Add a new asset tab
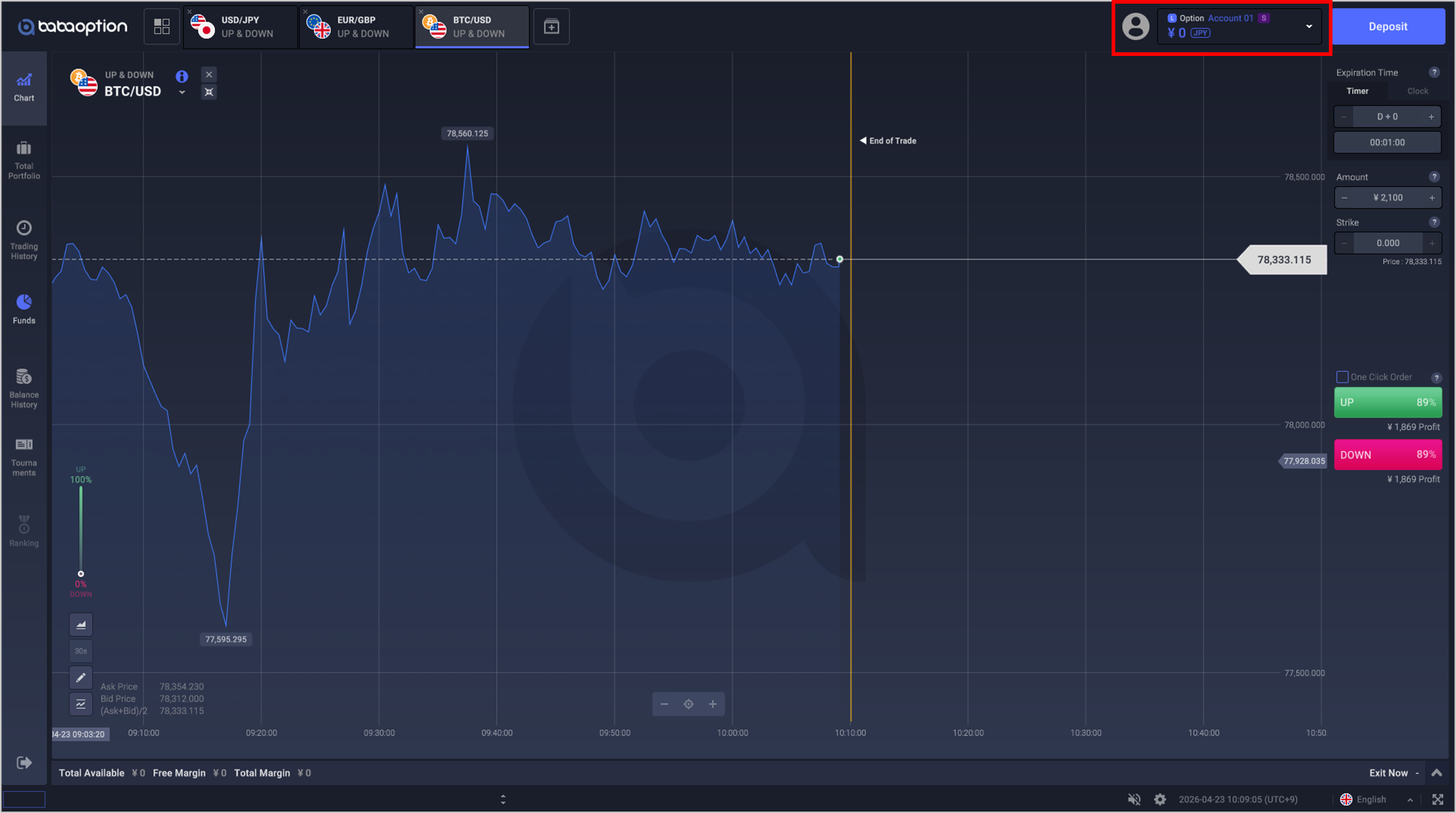Viewport: 1456px width, 813px height. [551, 27]
